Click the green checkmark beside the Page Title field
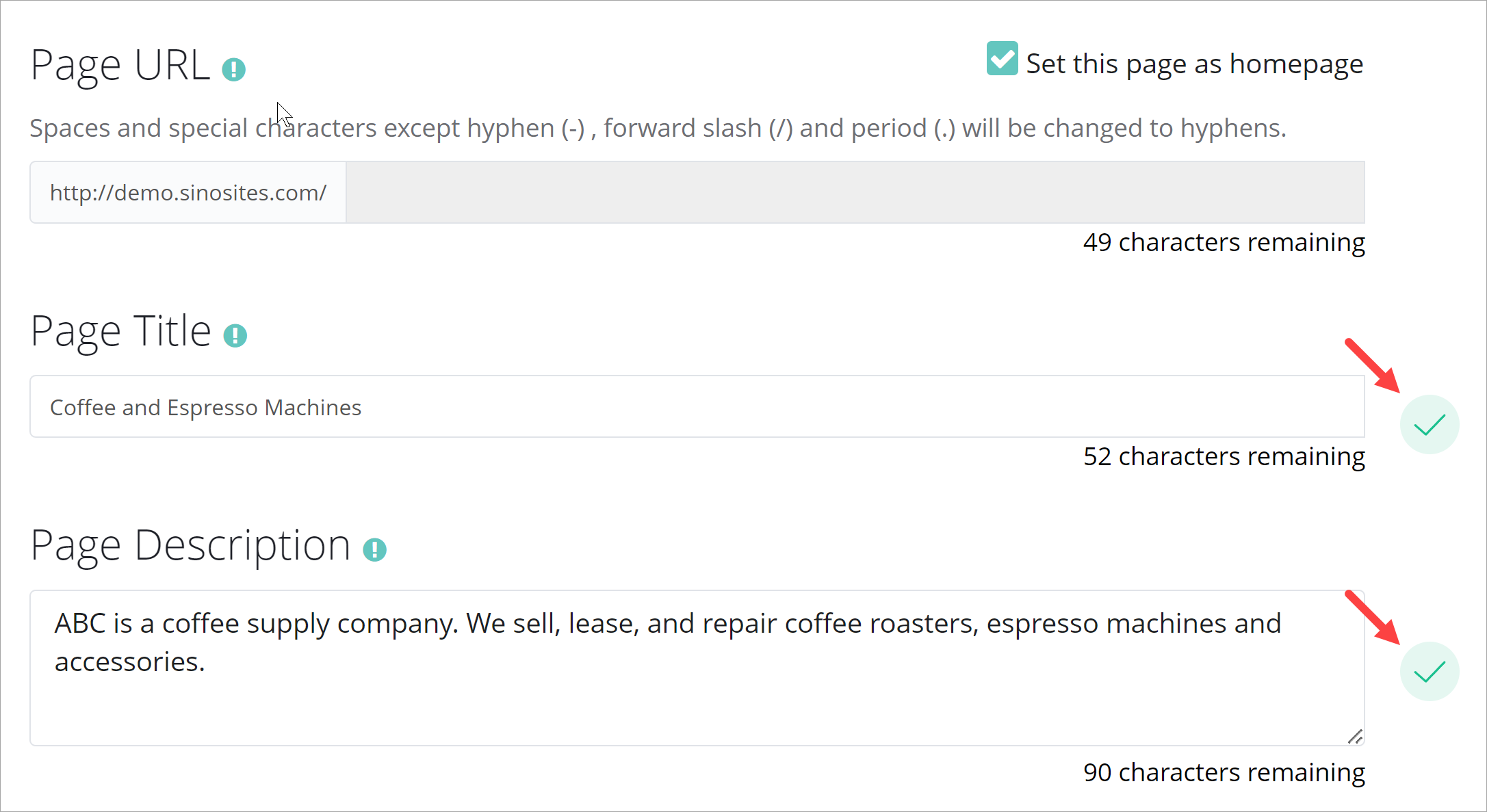1487x812 pixels. [1429, 425]
